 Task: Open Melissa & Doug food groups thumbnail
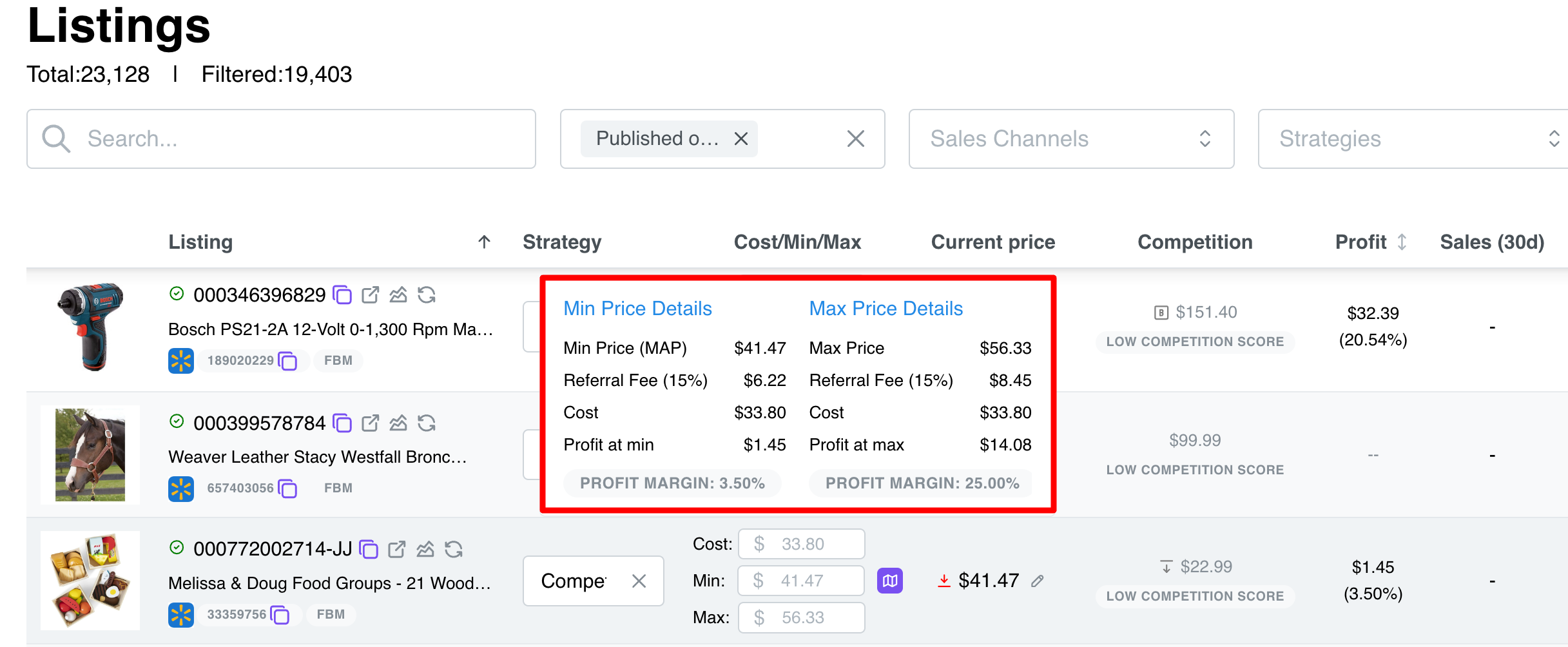(x=90, y=581)
